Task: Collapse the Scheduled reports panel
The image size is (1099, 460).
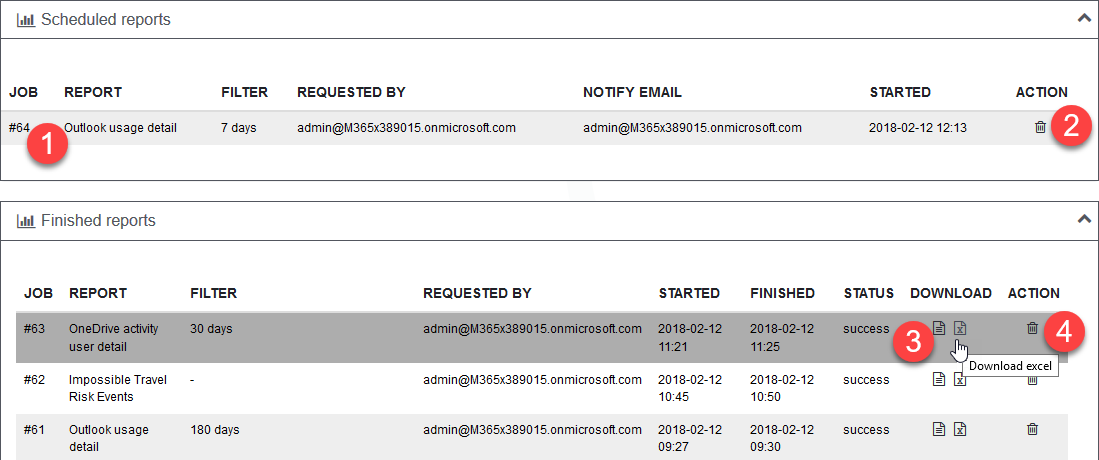Action: click(1083, 17)
